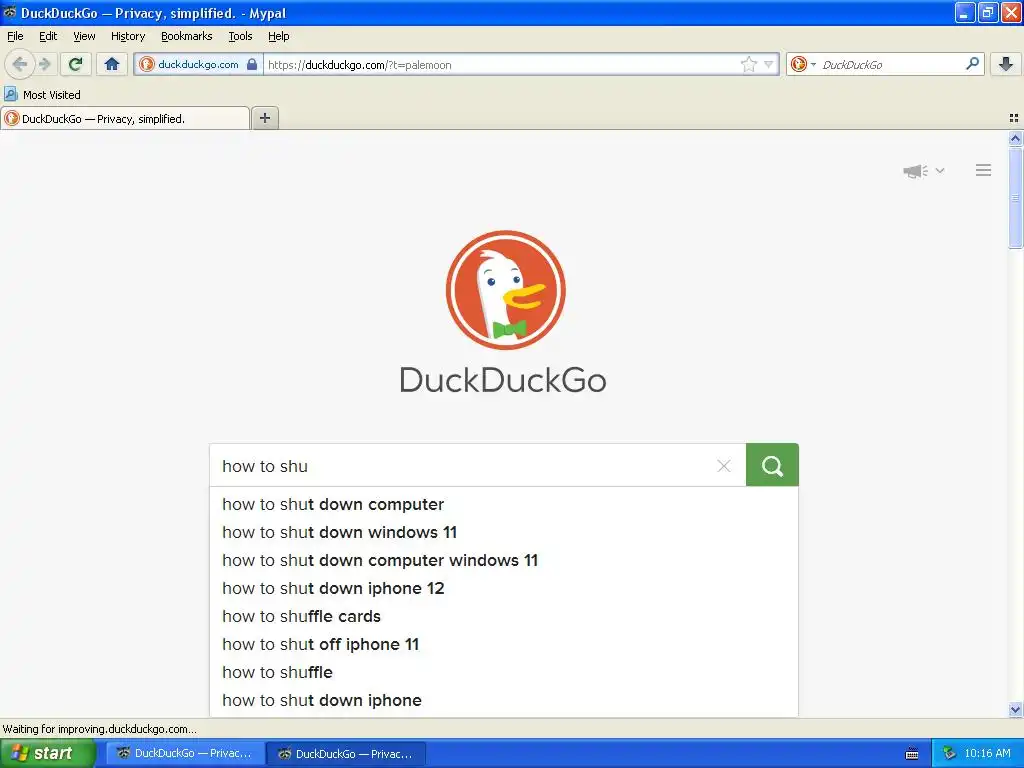Open a new tab with the plus button
This screenshot has width=1024, height=768.
point(264,118)
